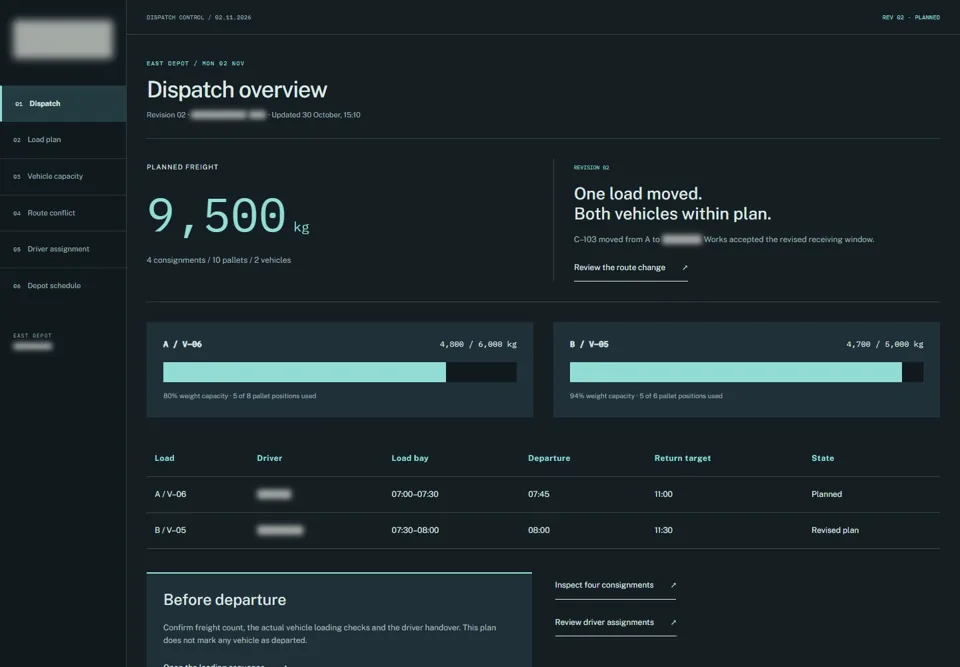Click the PLANNED FREIGHT label

coord(182,167)
